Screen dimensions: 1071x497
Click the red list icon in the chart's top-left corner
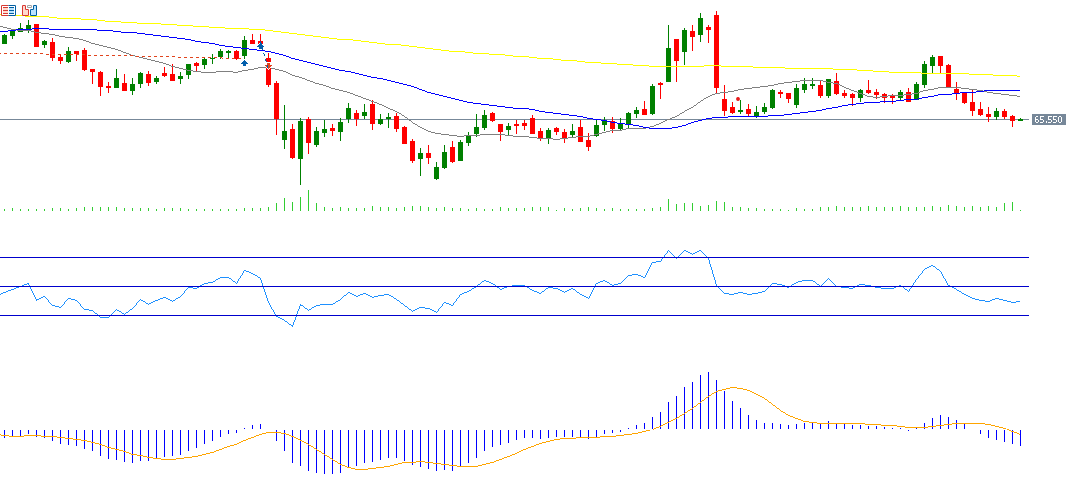click(8, 9)
